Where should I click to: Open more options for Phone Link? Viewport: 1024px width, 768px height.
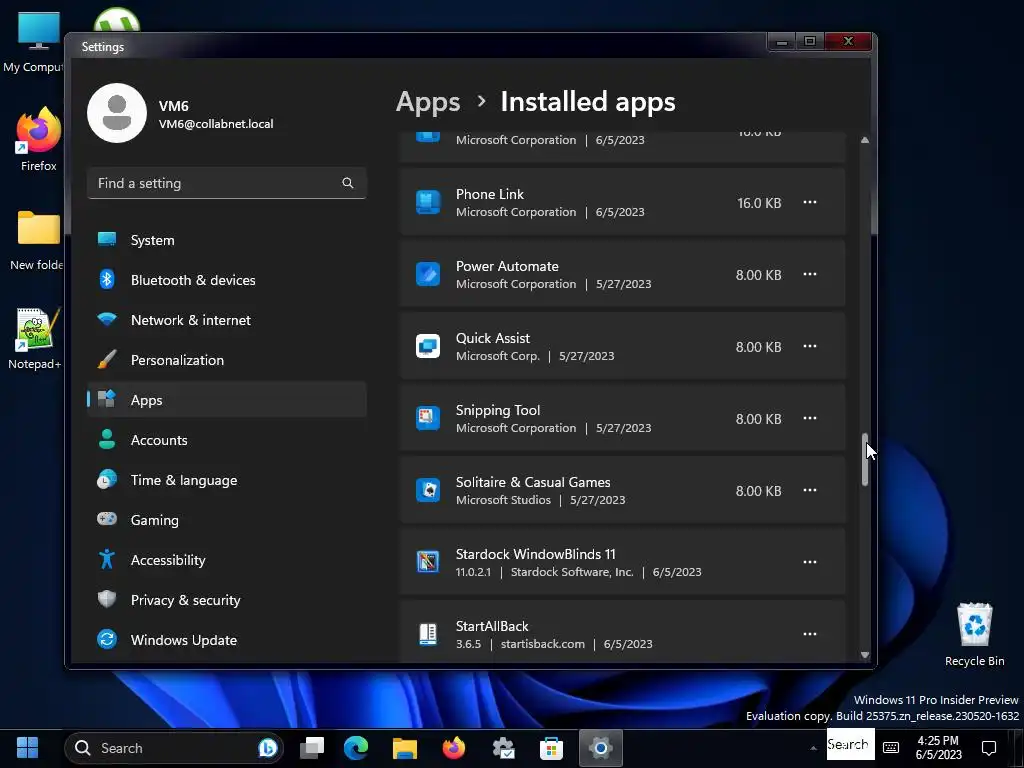[x=810, y=202]
